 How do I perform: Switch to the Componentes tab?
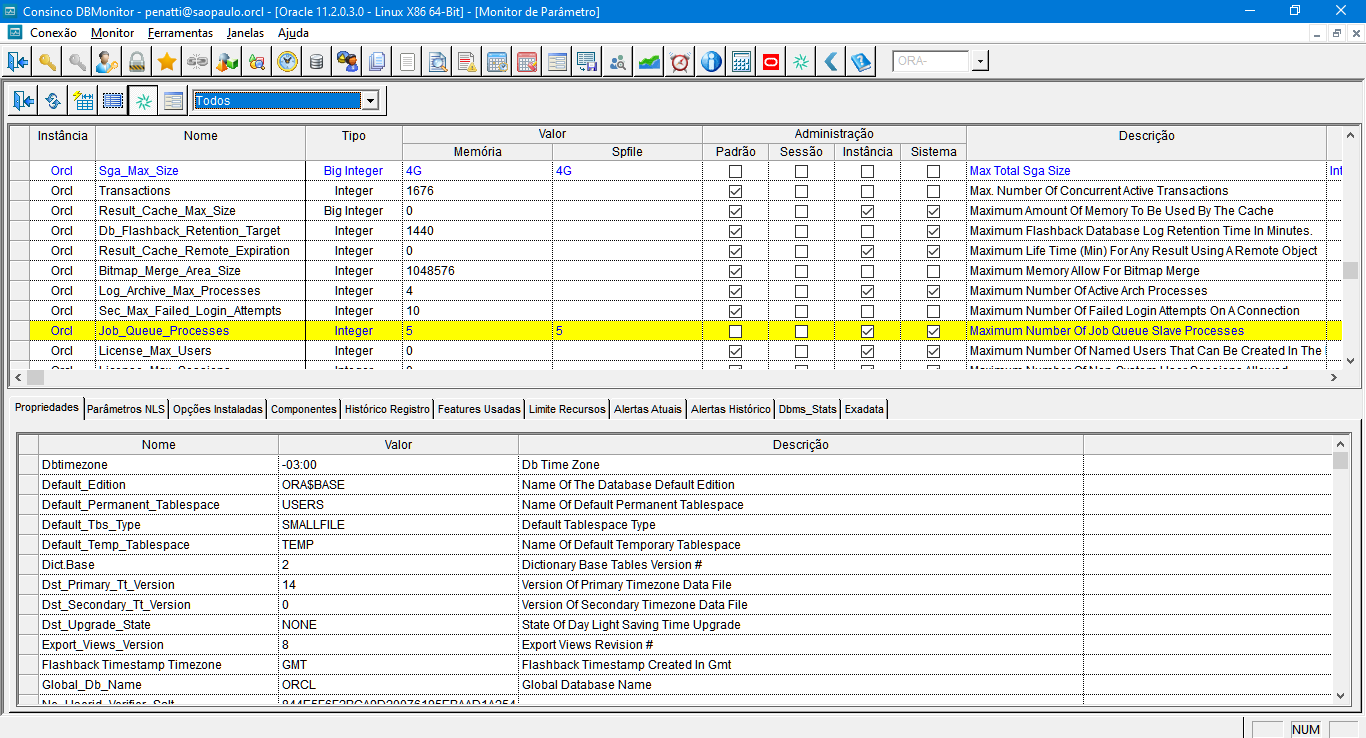click(x=304, y=409)
